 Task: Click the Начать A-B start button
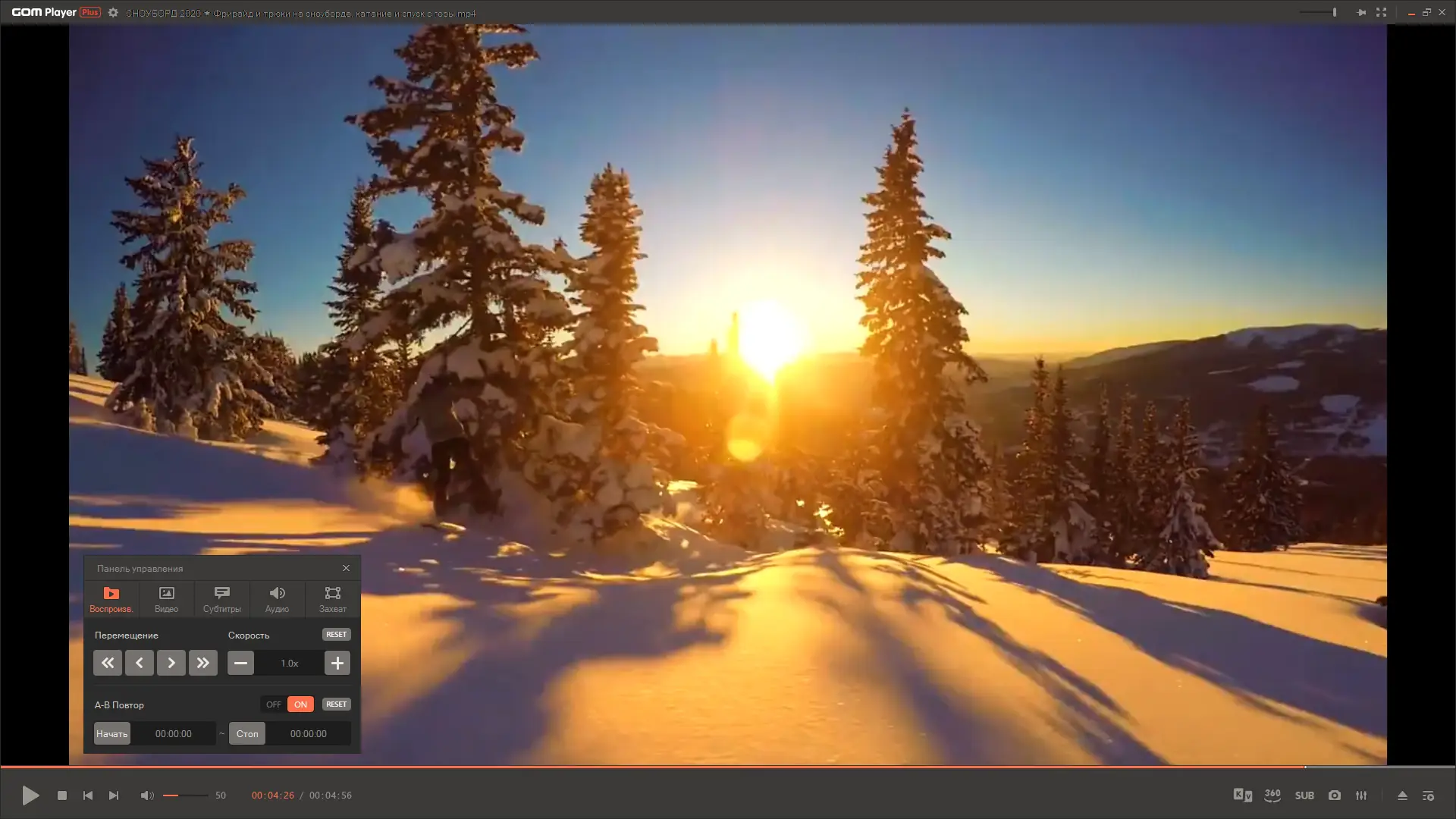(x=111, y=733)
